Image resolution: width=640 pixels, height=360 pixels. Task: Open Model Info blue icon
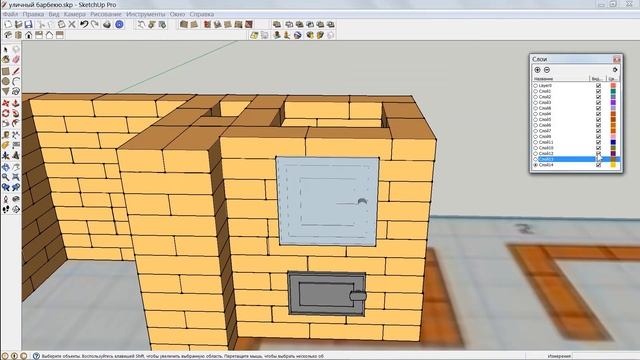119,24
